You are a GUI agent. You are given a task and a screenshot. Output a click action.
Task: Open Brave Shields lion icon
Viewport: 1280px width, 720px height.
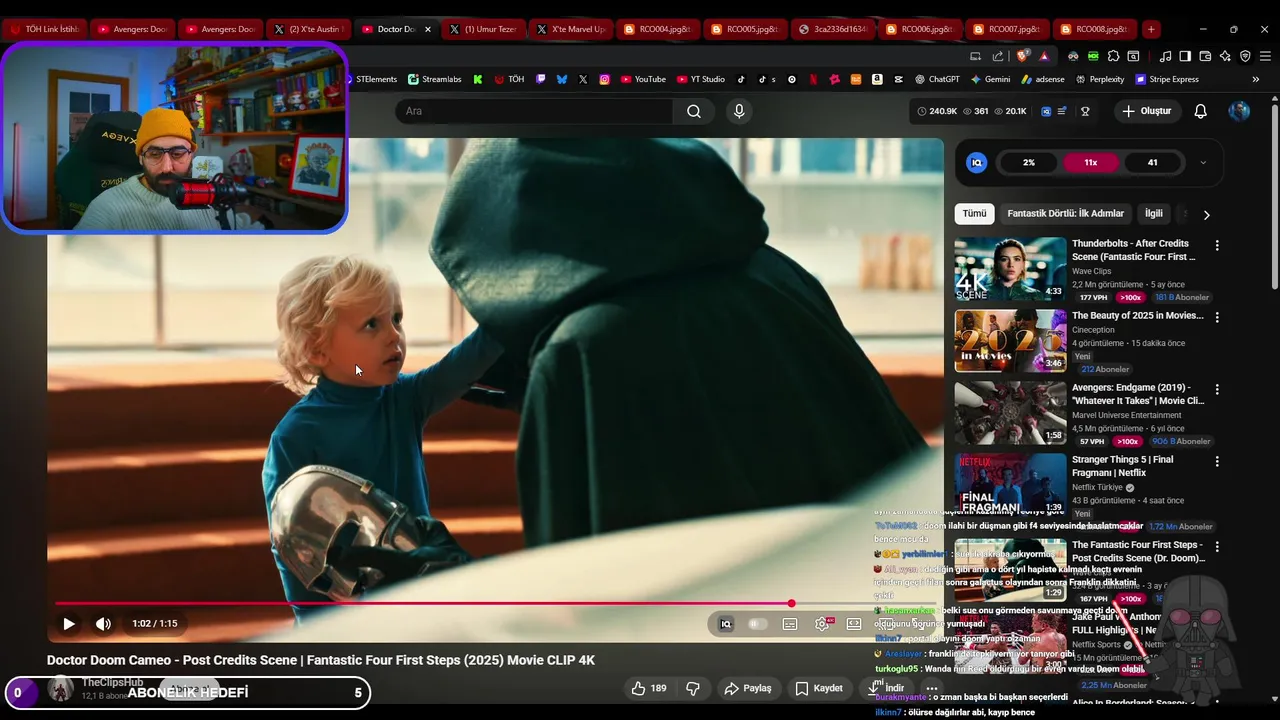(1022, 56)
